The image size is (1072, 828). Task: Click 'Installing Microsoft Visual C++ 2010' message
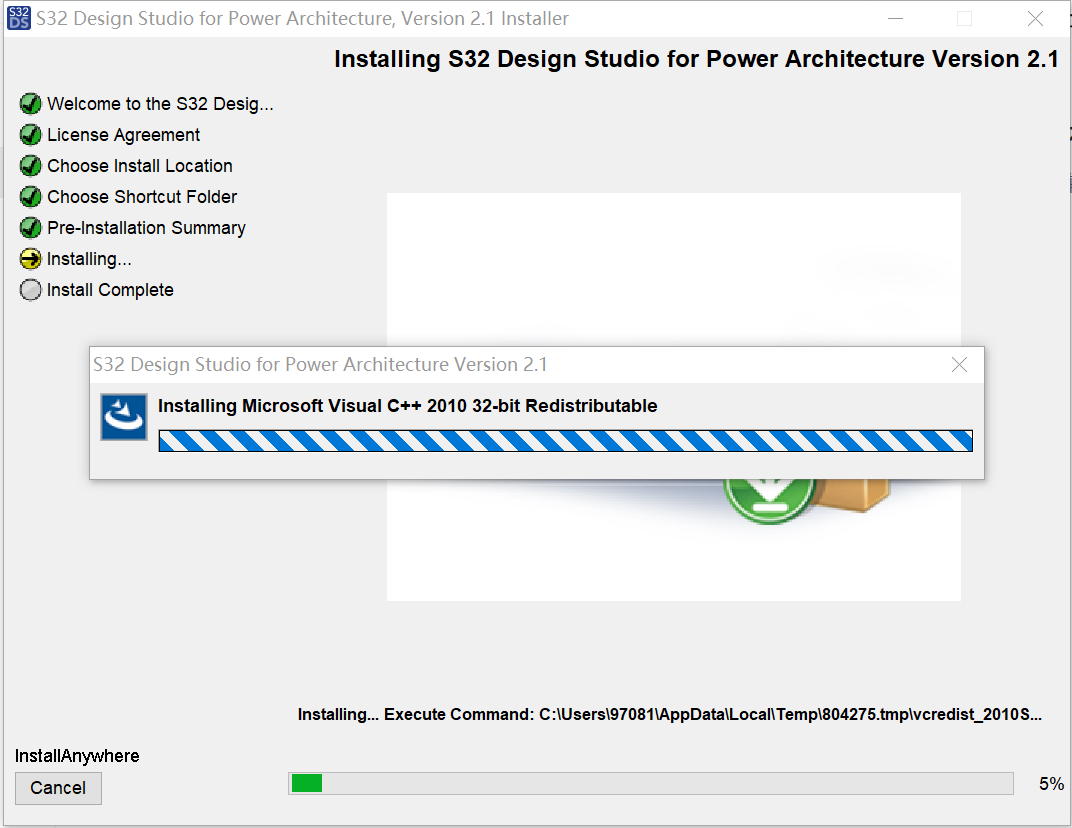407,405
